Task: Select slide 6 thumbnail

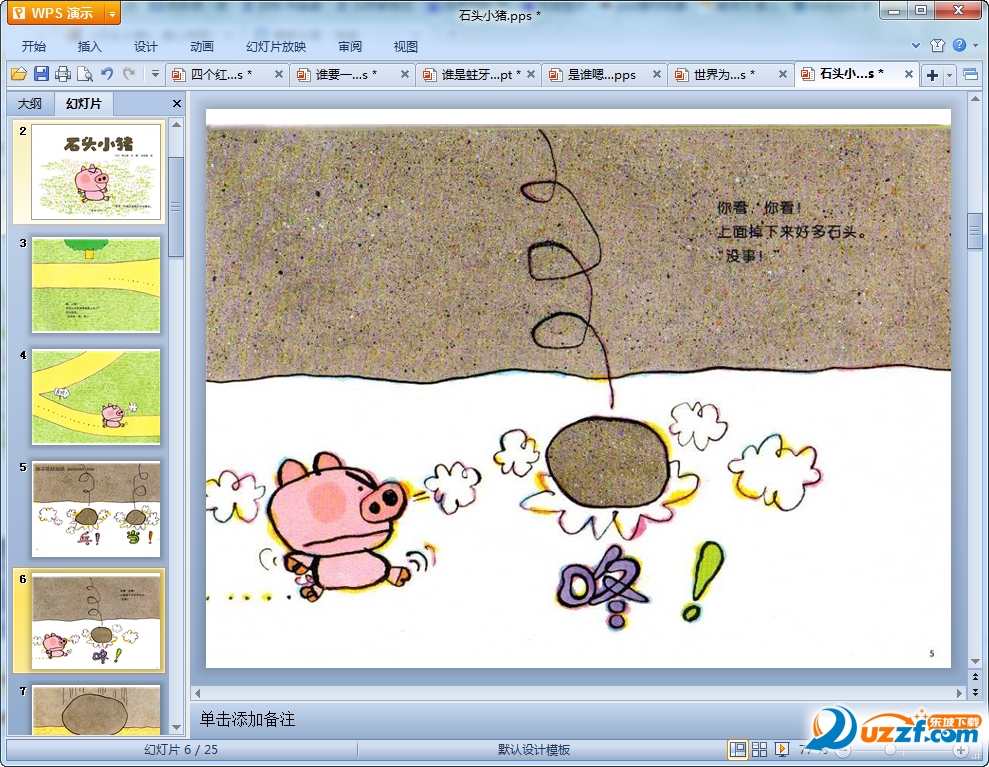Action: pos(96,621)
